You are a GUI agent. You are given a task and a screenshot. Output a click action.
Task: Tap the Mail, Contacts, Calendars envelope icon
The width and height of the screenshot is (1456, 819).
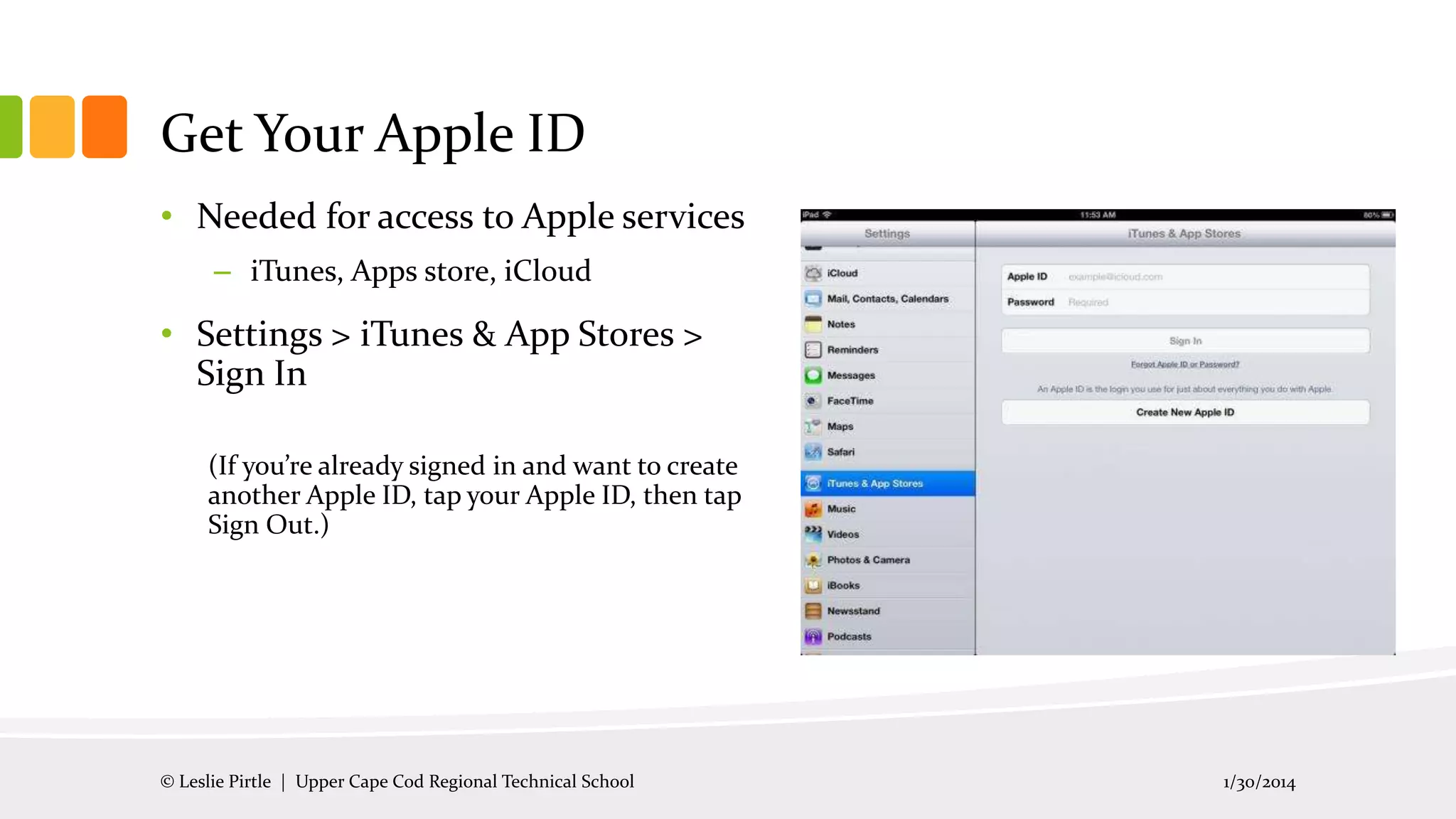coord(813,299)
